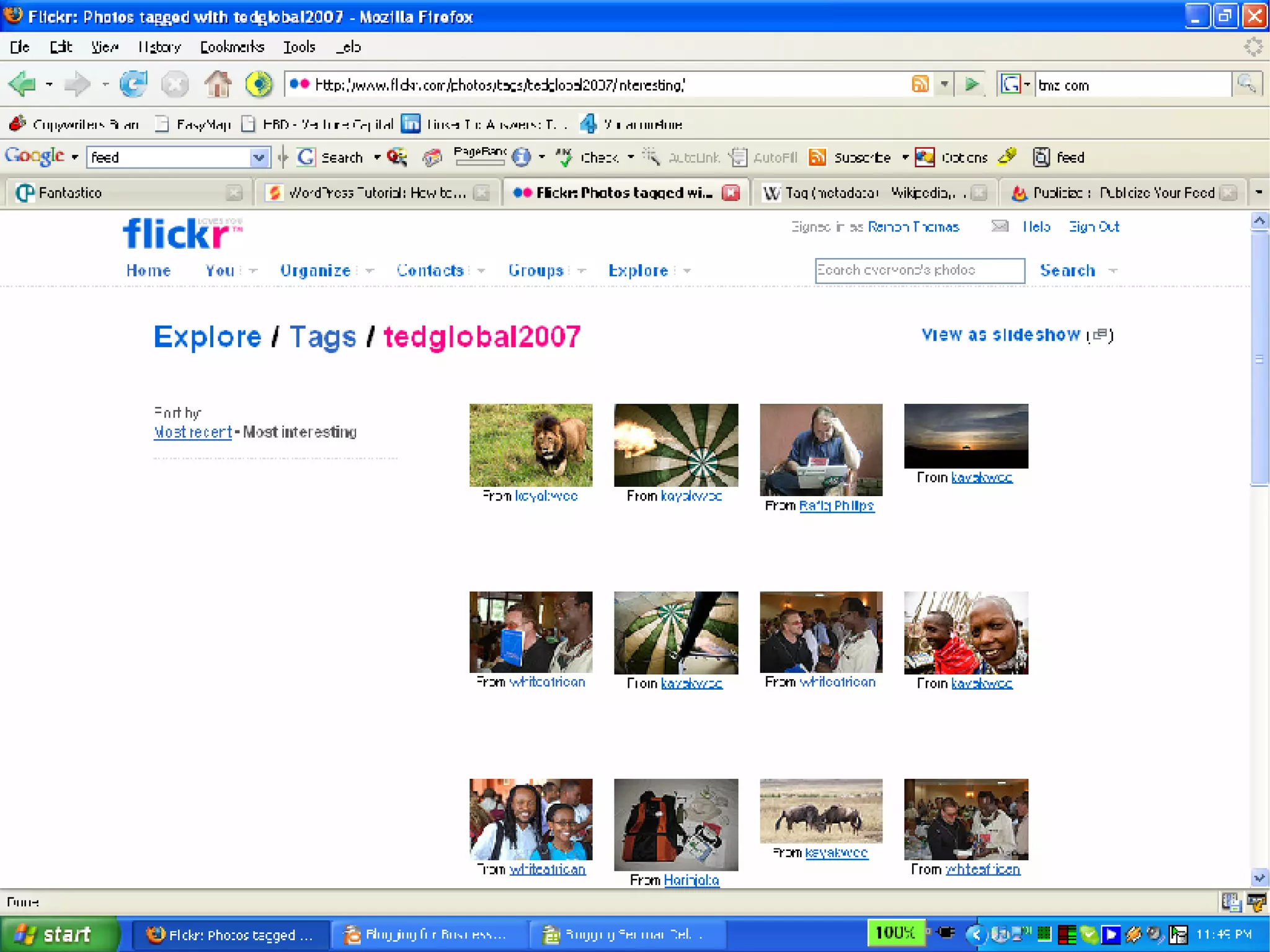
Task: Expand the Organize menu arrow
Action: tap(370, 271)
